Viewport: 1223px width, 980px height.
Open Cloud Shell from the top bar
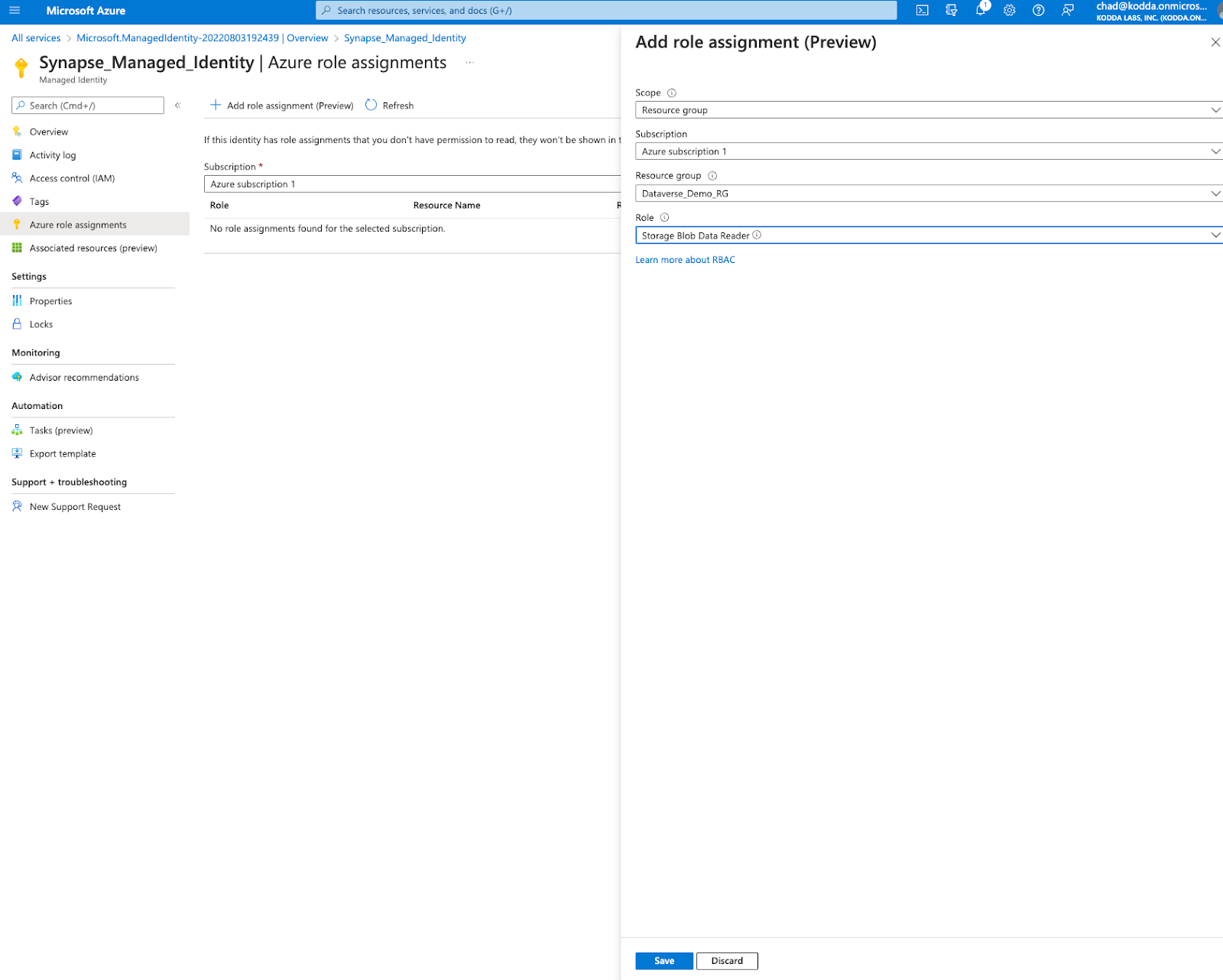click(923, 11)
